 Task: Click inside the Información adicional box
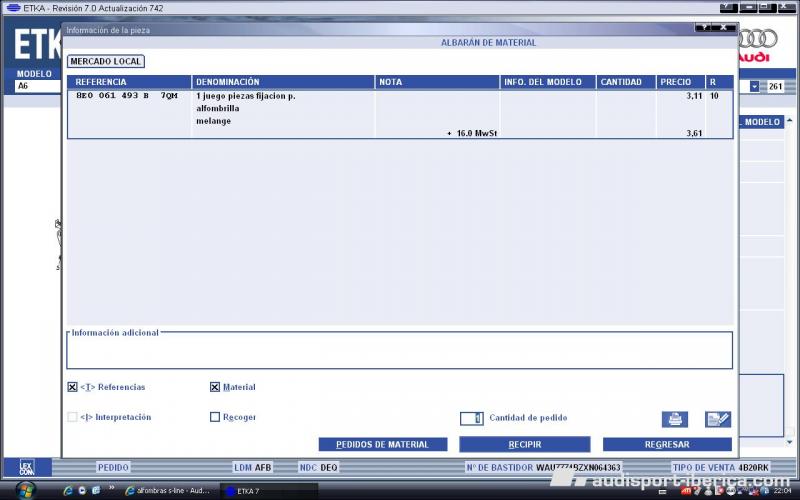click(399, 353)
